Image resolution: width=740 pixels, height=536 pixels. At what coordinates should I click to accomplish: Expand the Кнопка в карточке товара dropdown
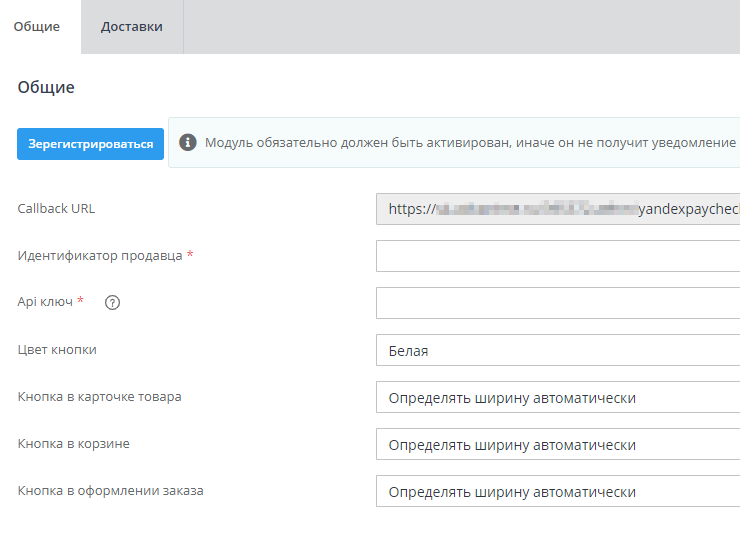[558, 398]
